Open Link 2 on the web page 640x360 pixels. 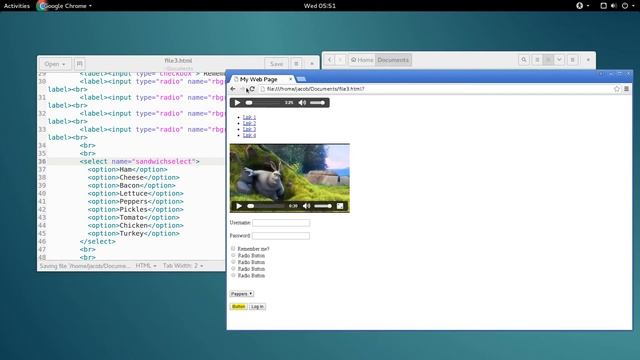(249, 123)
